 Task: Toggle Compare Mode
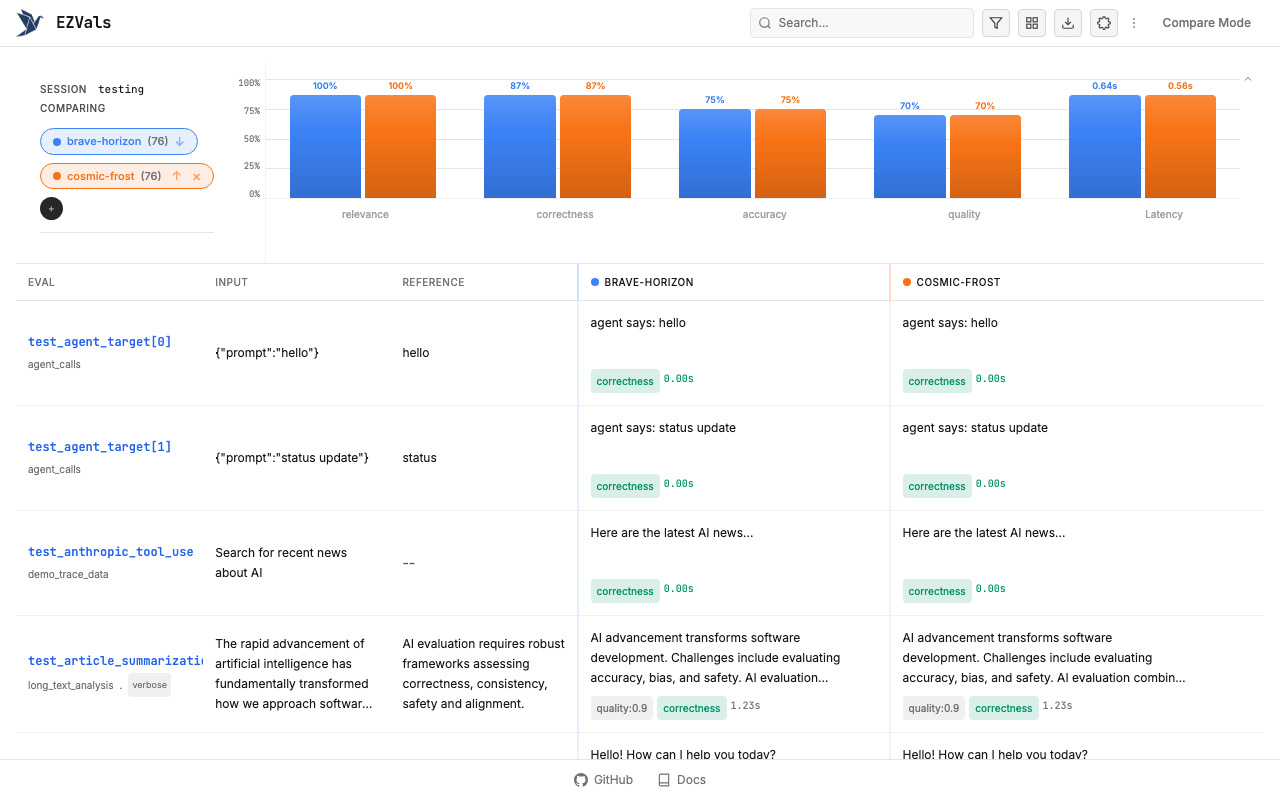click(1206, 23)
